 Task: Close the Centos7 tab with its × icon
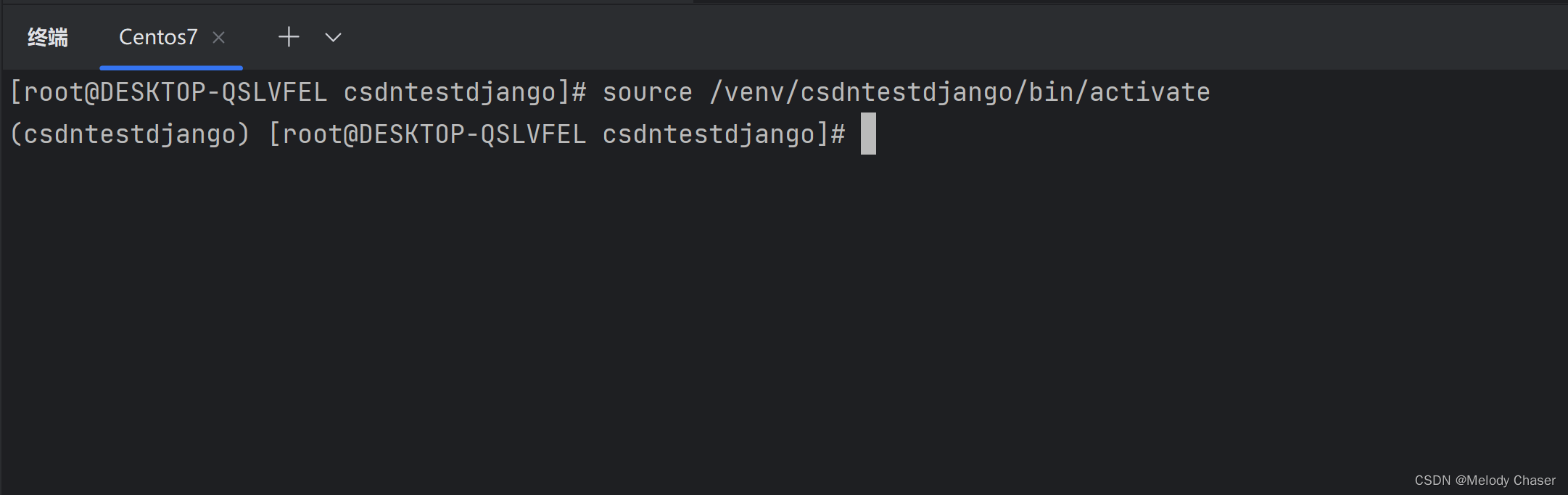click(219, 37)
